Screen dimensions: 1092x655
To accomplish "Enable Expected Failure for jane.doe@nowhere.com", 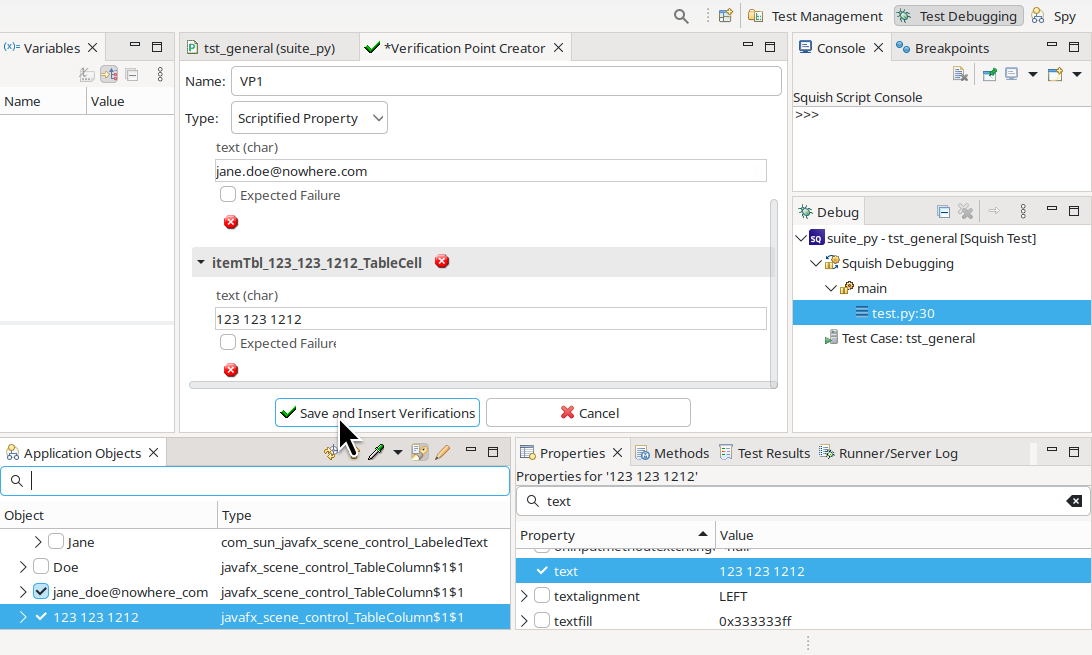I will (228, 195).
